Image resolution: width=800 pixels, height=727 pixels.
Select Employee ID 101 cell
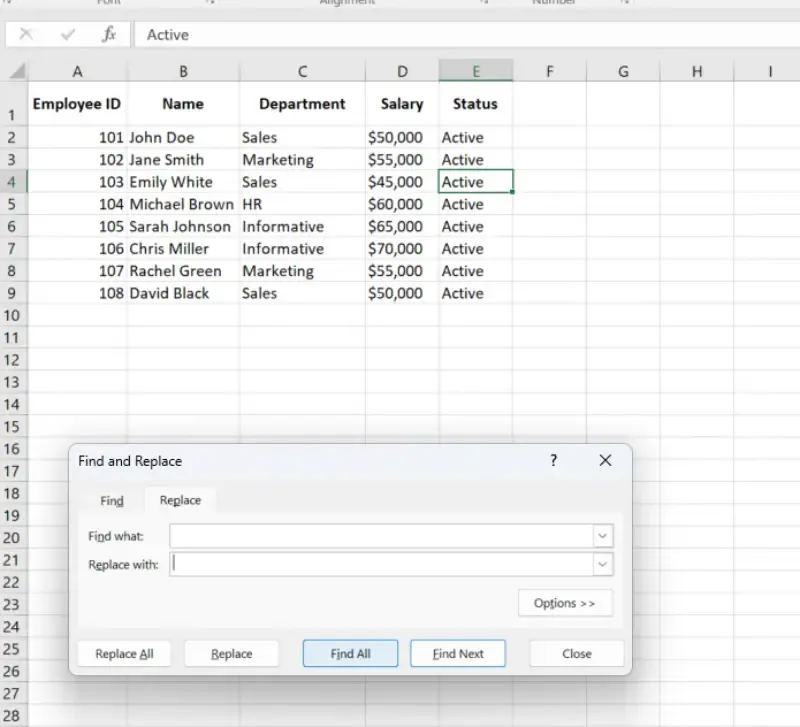pyautogui.click(x=77, y=138)
